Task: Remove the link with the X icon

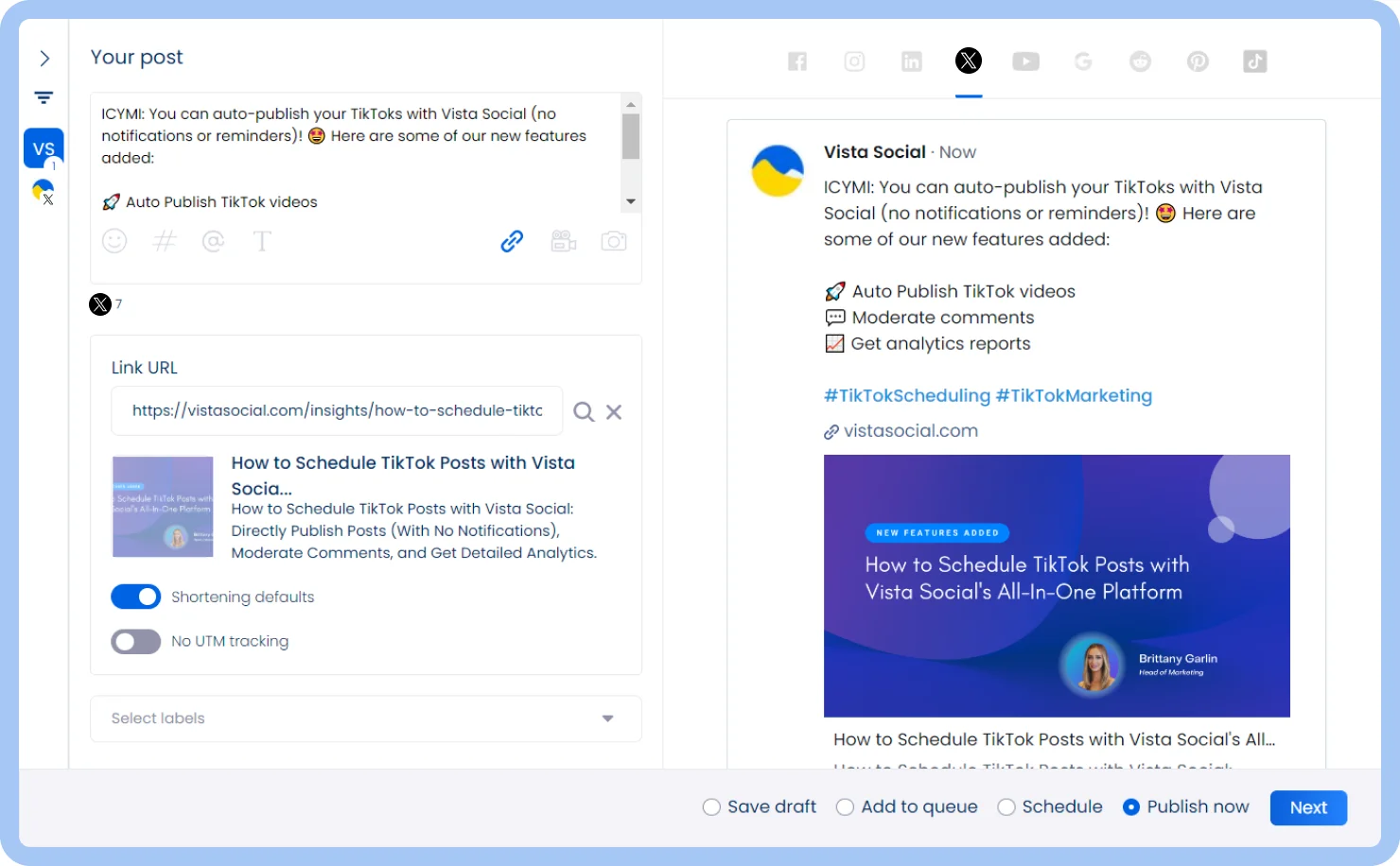Action: click(x=614, y=412)
